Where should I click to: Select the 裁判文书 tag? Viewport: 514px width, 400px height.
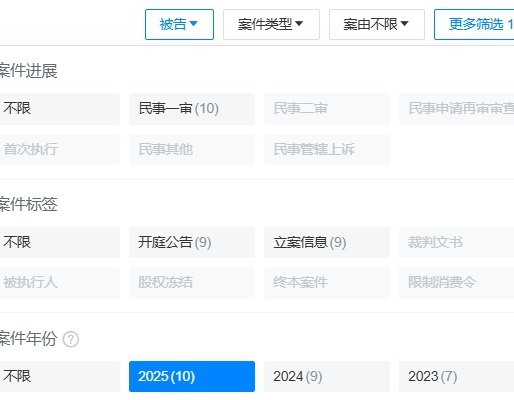[456, 242]
